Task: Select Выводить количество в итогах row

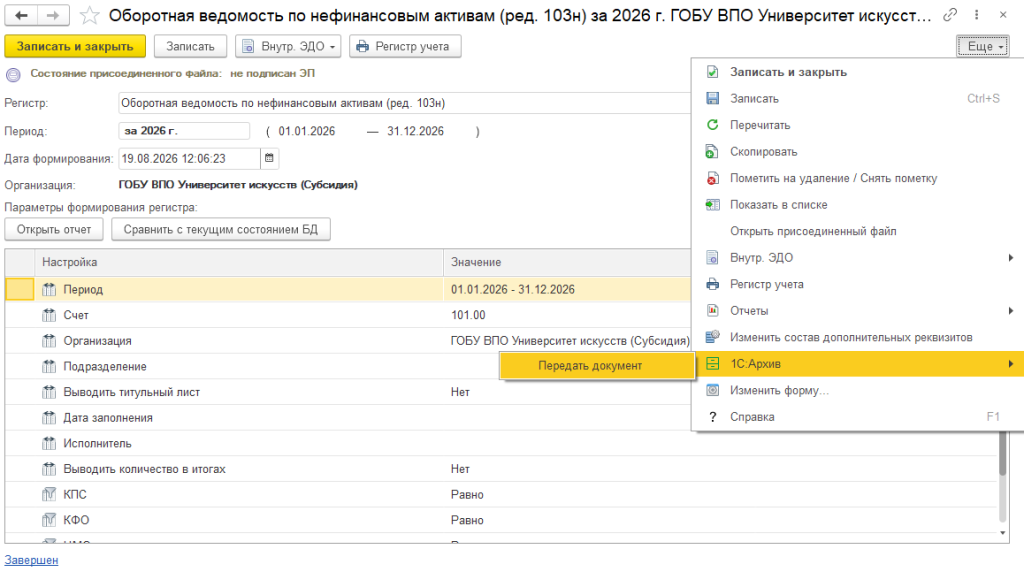Action: pyautogui.click(x=501, y=469)
